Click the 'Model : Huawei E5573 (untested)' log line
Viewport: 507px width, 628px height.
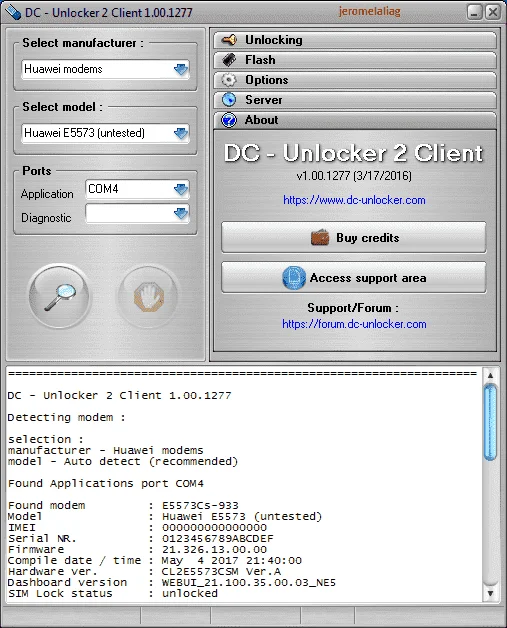coord(165,516)
